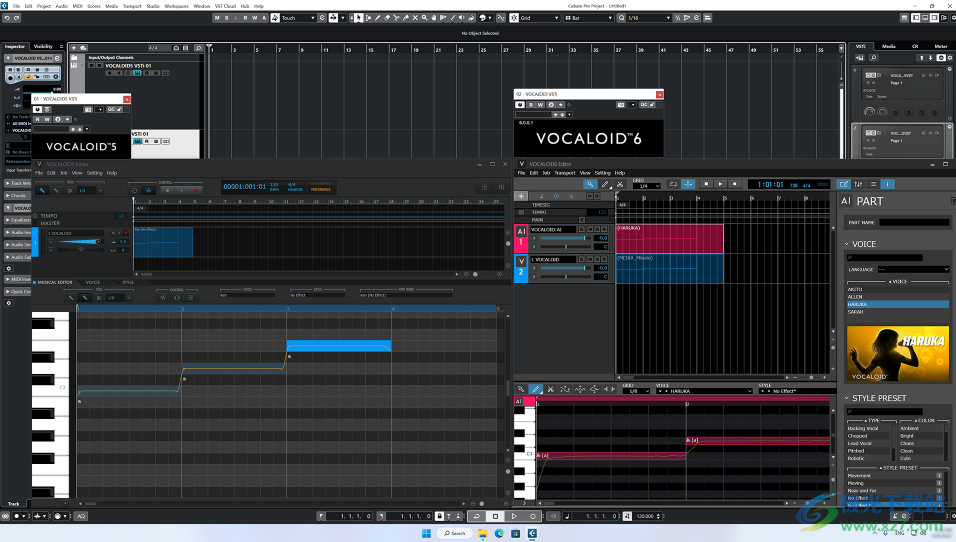Viewport: 956px width, 542px height.
Task: Open the Windows Start menu
Action: click(x=424, y=533)
